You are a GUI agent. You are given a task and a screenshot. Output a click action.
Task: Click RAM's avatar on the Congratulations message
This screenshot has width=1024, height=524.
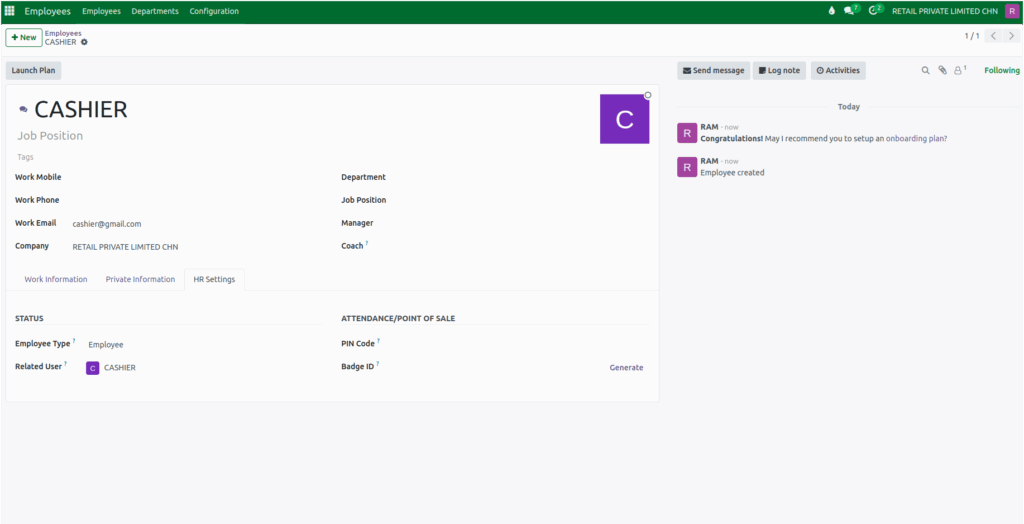(x=687, y=133)
